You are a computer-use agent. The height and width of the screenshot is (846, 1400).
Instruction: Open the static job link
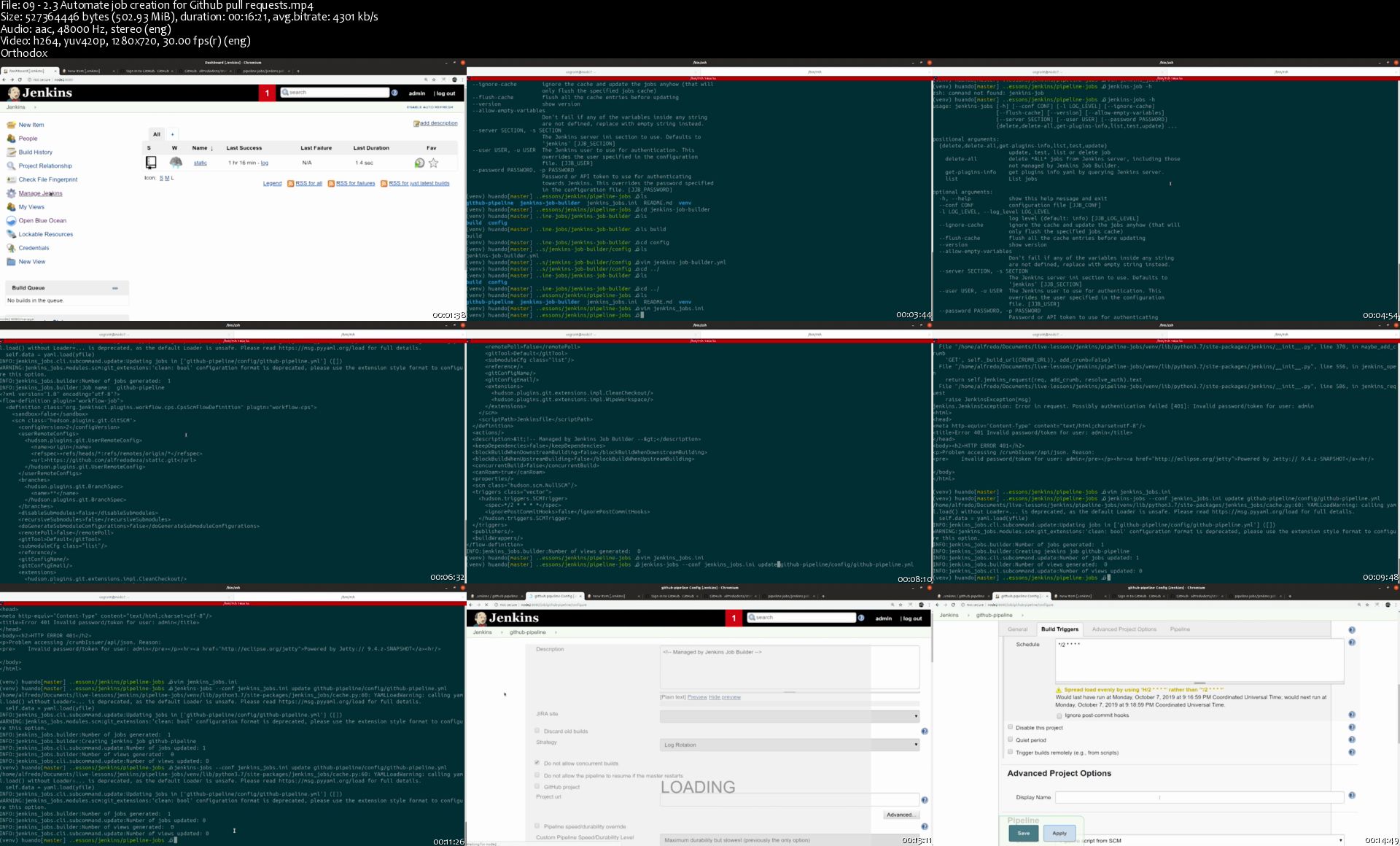[x=200, y=163]
